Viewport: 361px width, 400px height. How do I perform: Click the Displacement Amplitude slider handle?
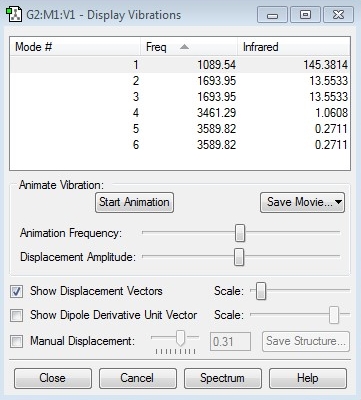tap(239, 257)
